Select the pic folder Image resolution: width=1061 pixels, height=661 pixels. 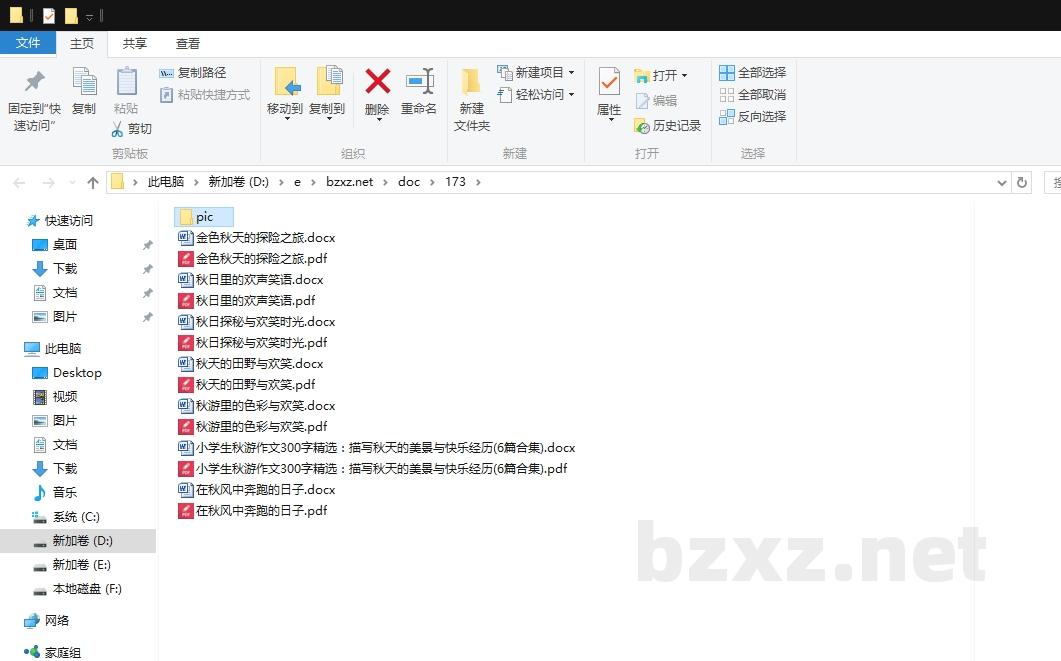[x=204, y=217]
